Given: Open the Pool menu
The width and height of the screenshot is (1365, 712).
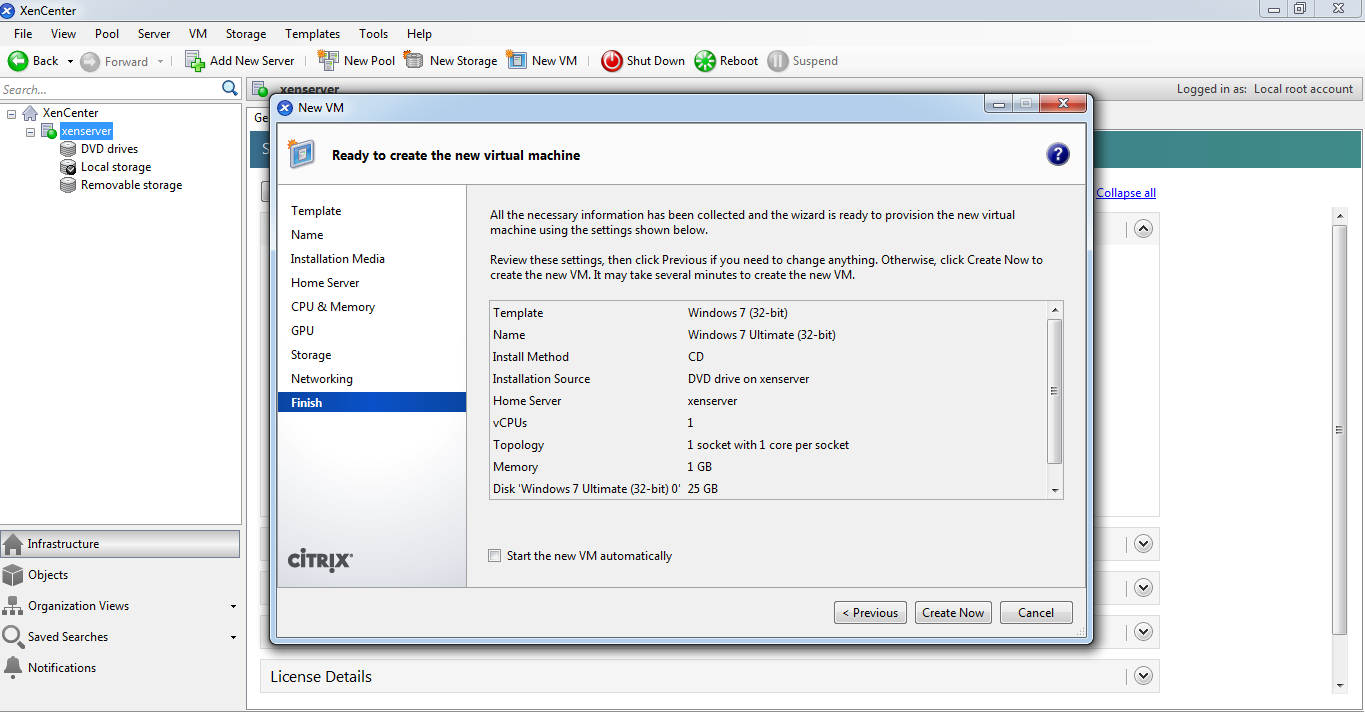Looking at the screenshot, I should click(x=107, y=33).
